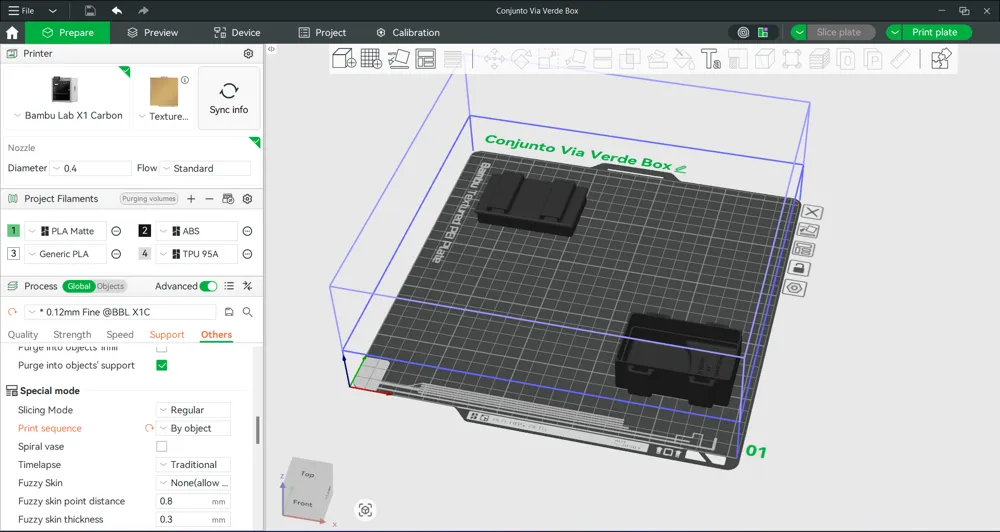Viewport: 1000px width, 532px height.
Task: Switch to the Device tab
Action: point(237,33)
